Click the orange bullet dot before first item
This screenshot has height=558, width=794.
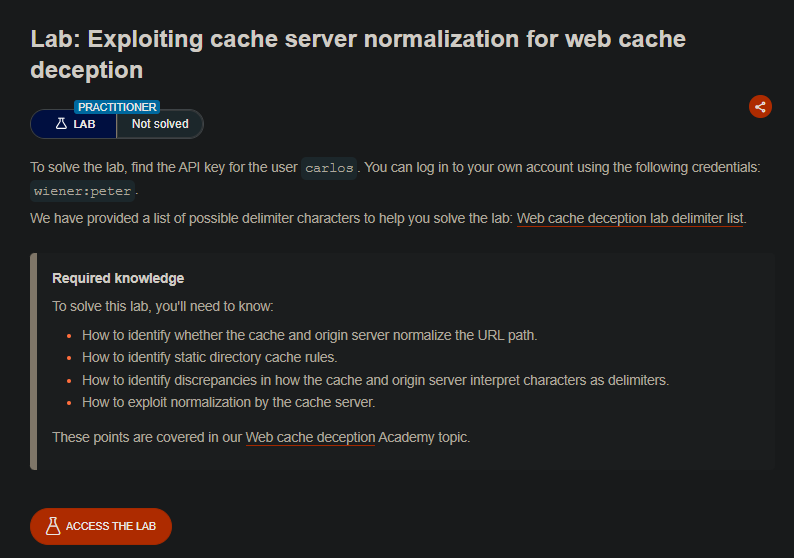pos(69,336)
